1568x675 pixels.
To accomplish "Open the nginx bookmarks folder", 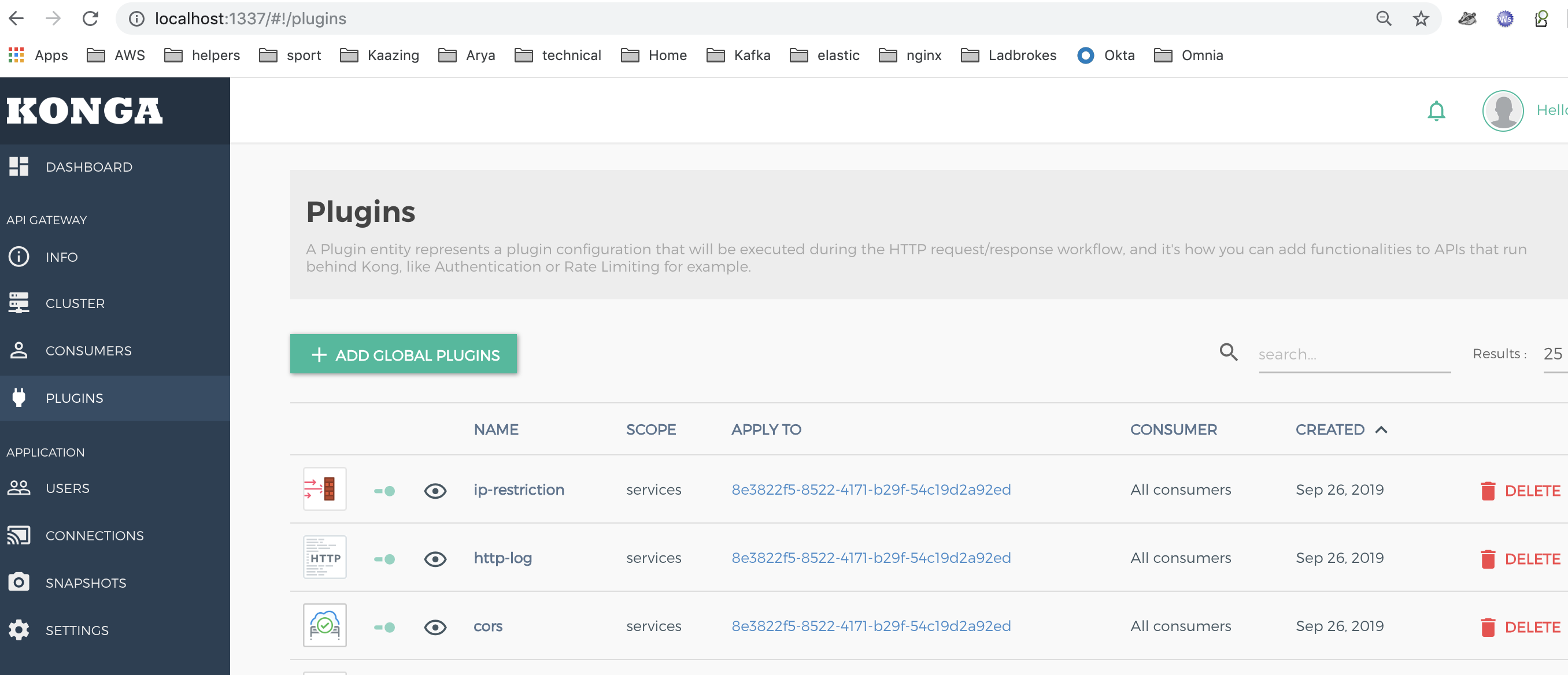I will pos(910,55).
